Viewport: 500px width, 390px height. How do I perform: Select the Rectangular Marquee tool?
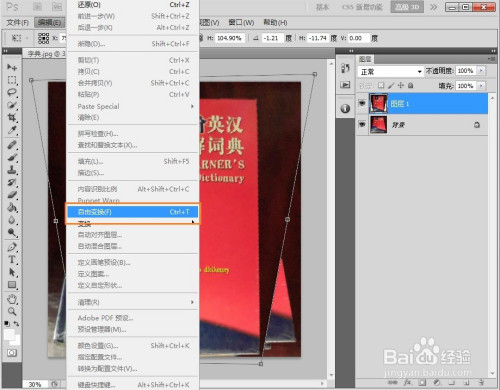tap(12, 80)
